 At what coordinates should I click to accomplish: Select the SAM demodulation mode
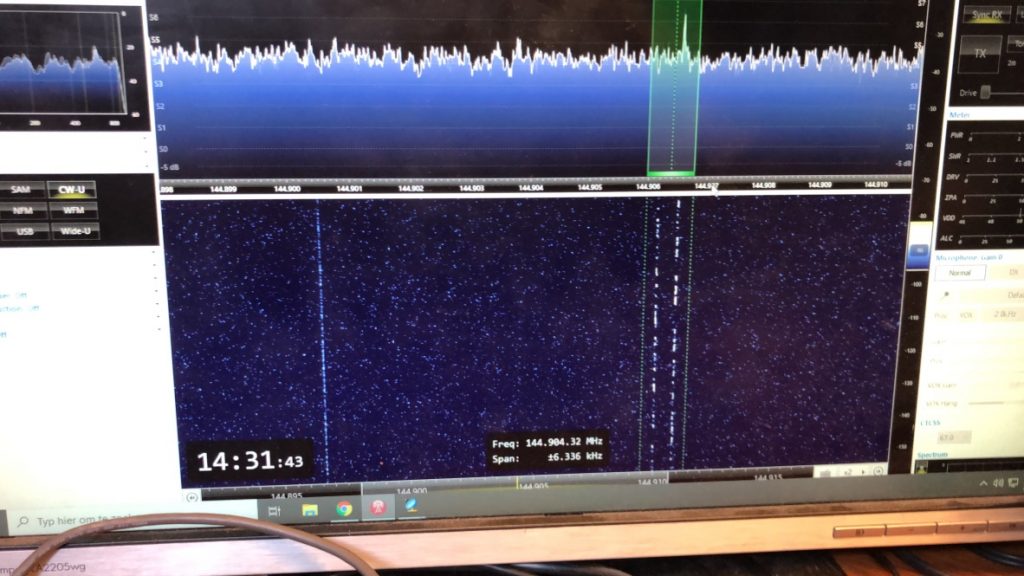coord(22,189)
